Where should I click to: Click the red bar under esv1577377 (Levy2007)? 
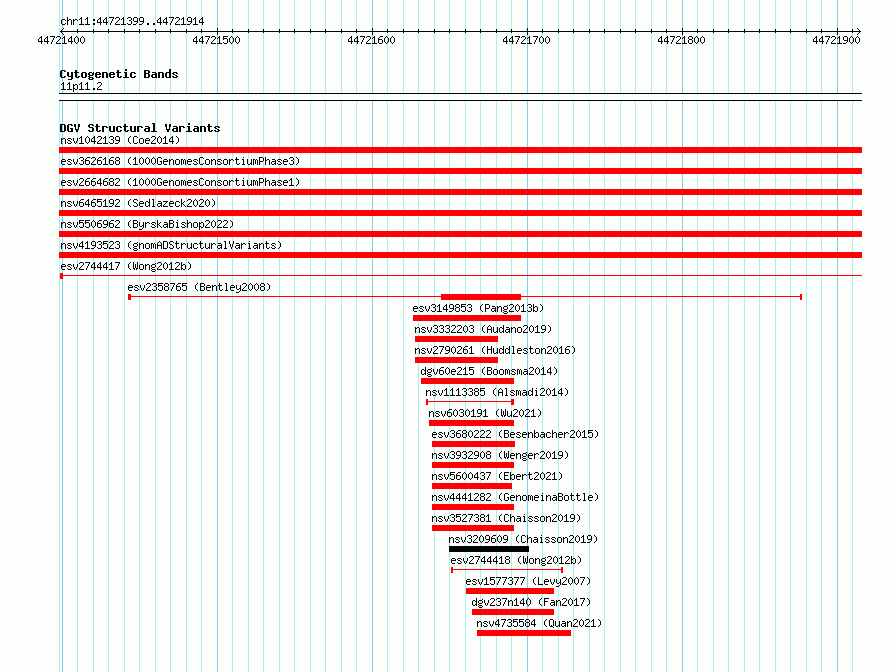point(510,591)
